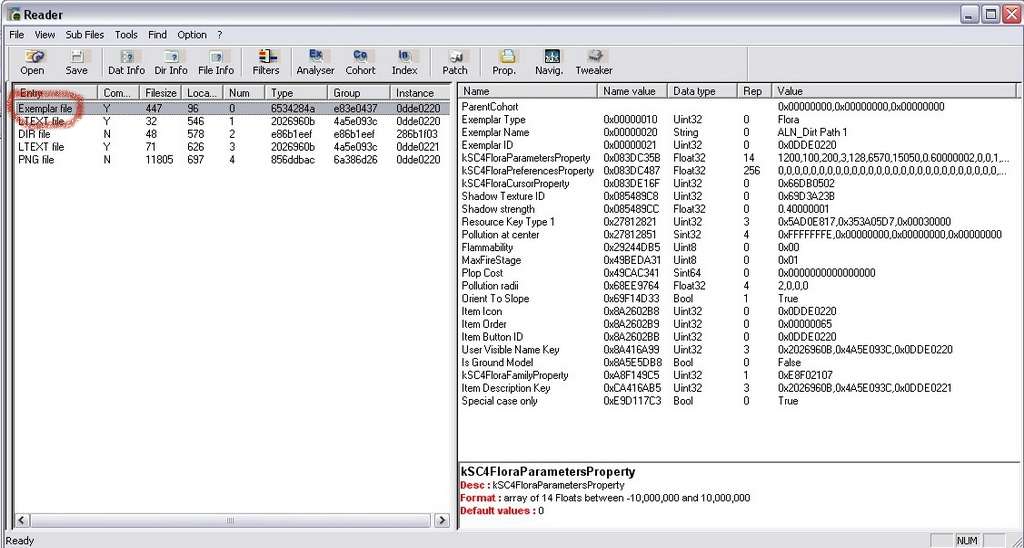1024x548 pixels.
Task: Open the Prop. tool
Action: pos(505,62)
